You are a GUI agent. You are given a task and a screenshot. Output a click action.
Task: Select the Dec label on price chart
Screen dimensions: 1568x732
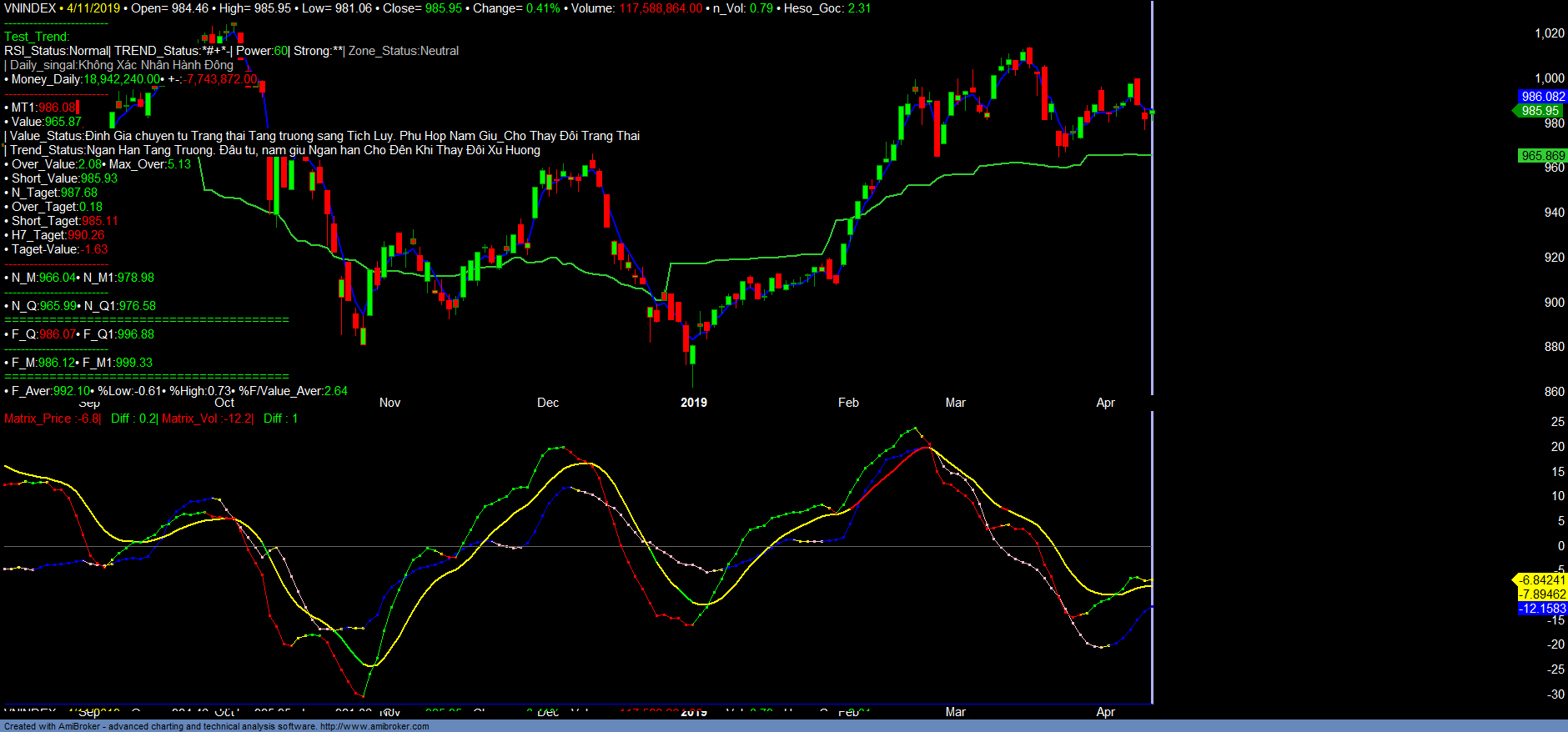pos(548,403)
